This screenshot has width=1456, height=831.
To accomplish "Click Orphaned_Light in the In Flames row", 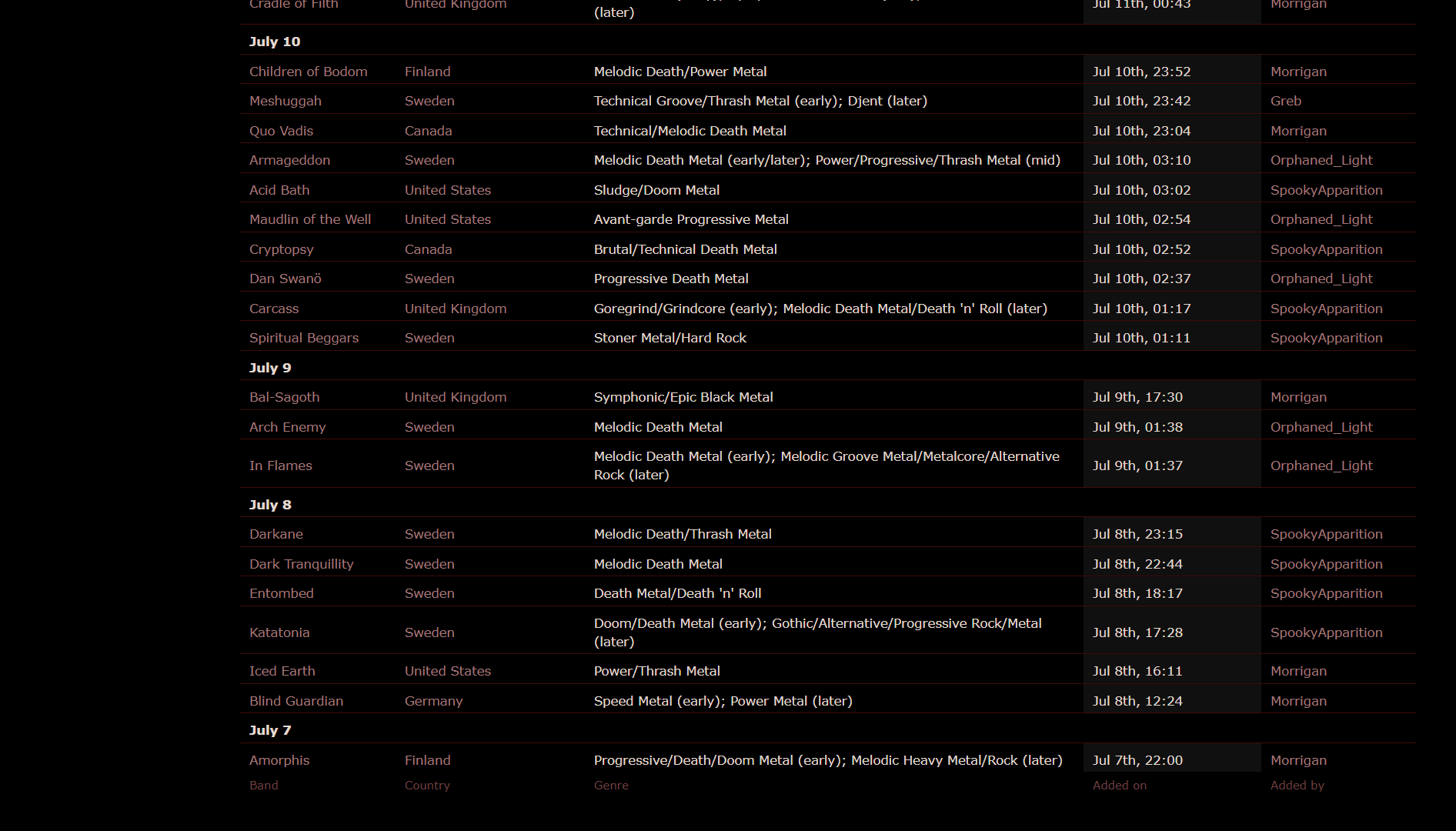I will pos(1321,466).
